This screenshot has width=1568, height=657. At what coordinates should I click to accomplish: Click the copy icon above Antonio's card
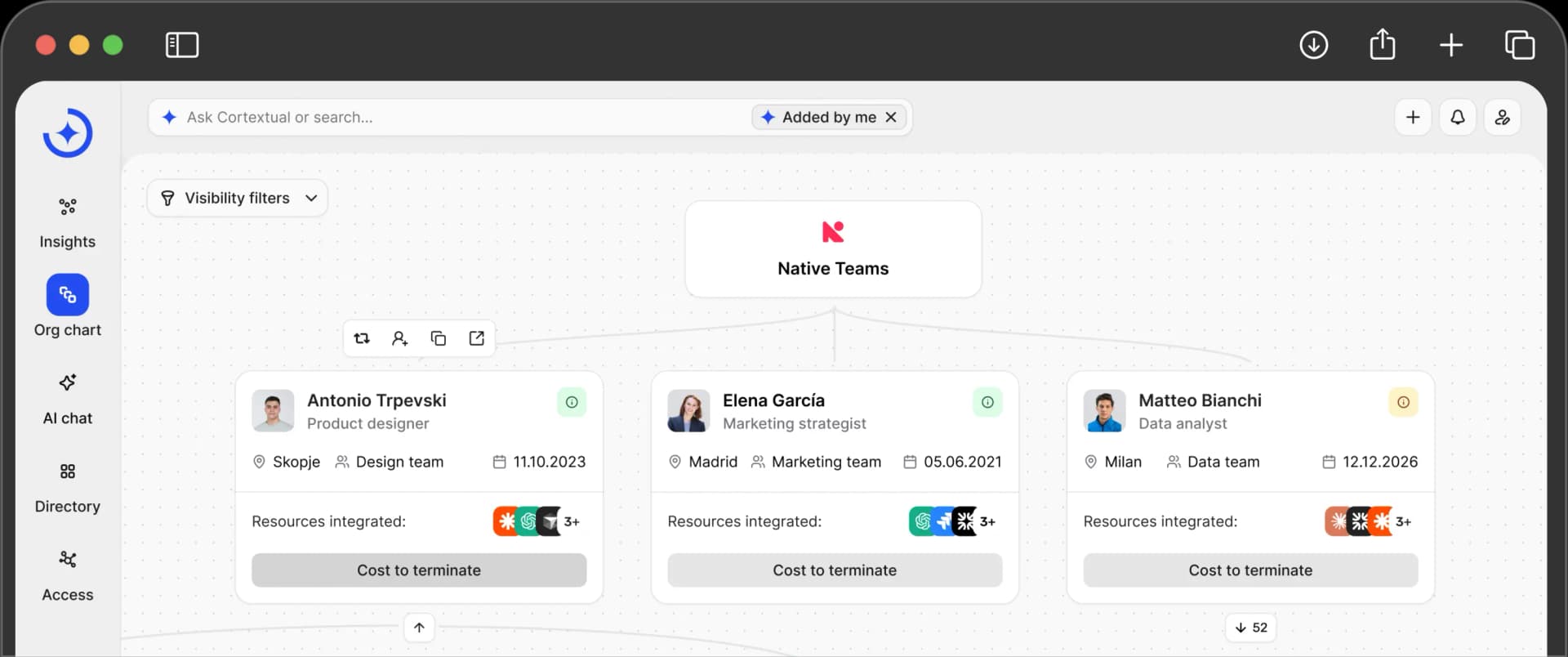[x=439, y=338]
